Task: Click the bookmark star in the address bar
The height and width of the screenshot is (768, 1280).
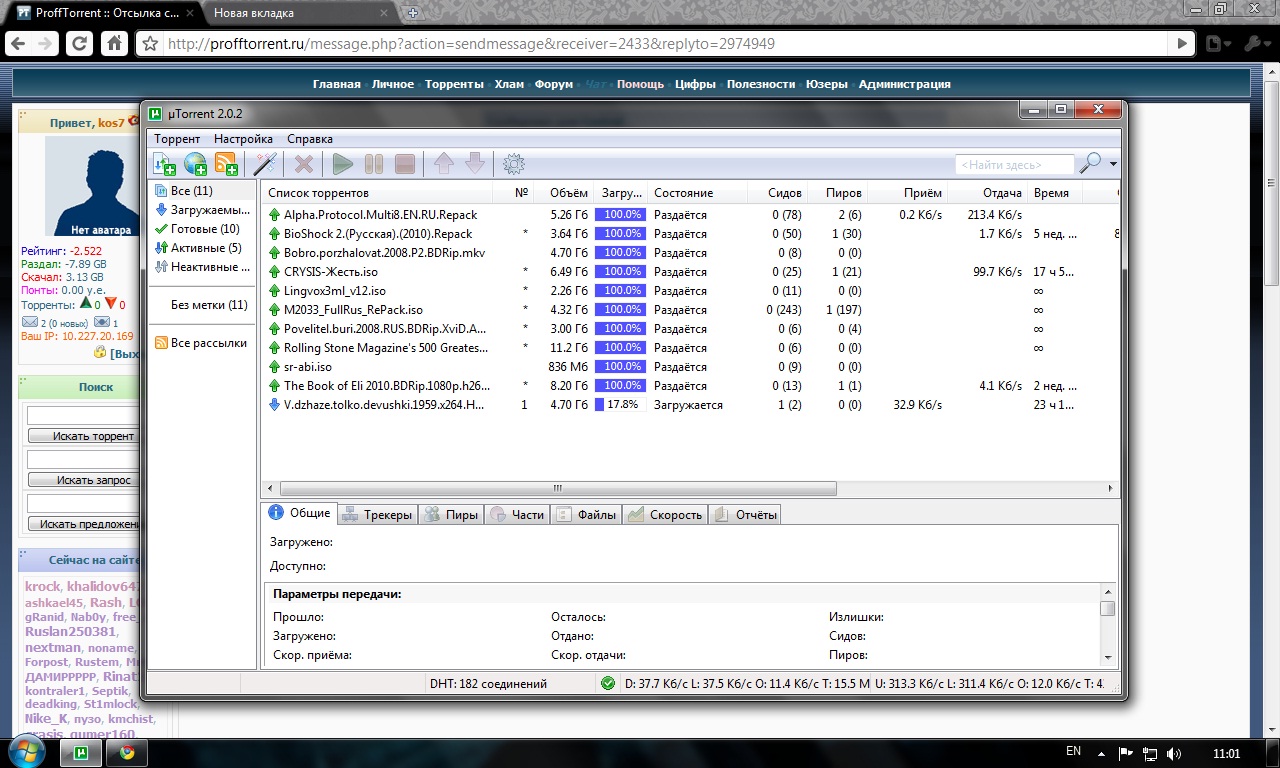Action: (x=150, y=44)
